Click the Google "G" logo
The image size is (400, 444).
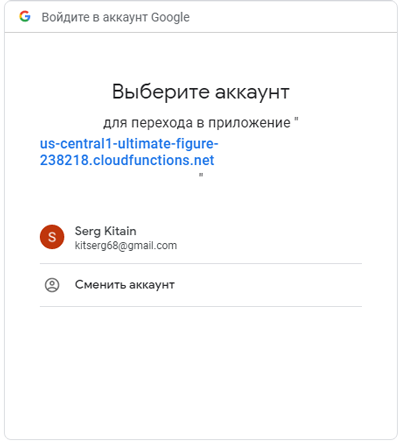pyautogui.click(x=25, y=16)
